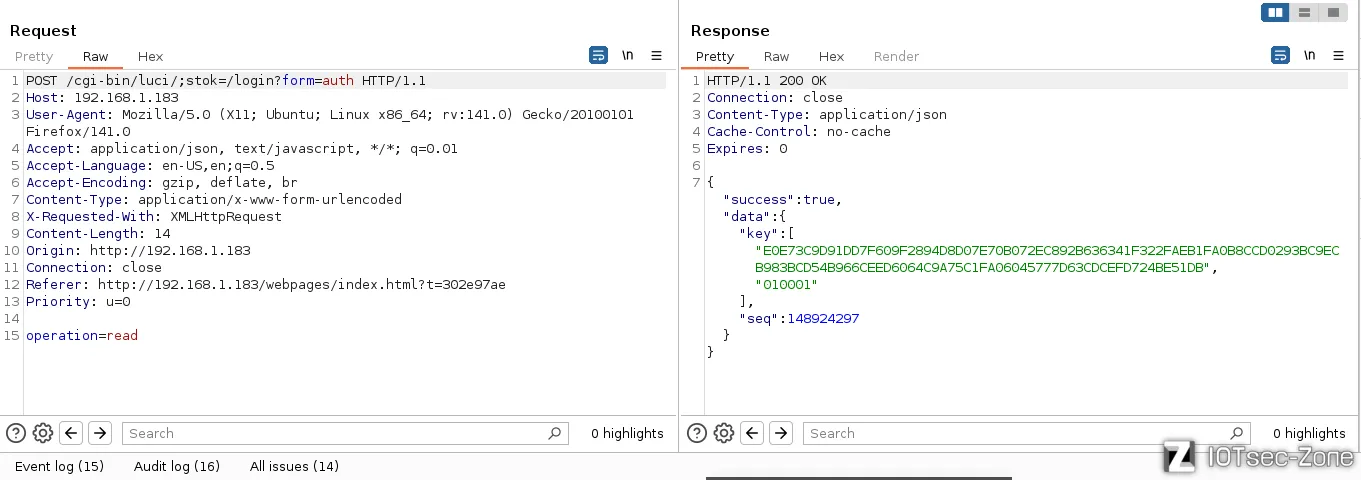
Task: Show non-printable characters in Request panel
Action: pyautogui.click(x=627, y=55)
